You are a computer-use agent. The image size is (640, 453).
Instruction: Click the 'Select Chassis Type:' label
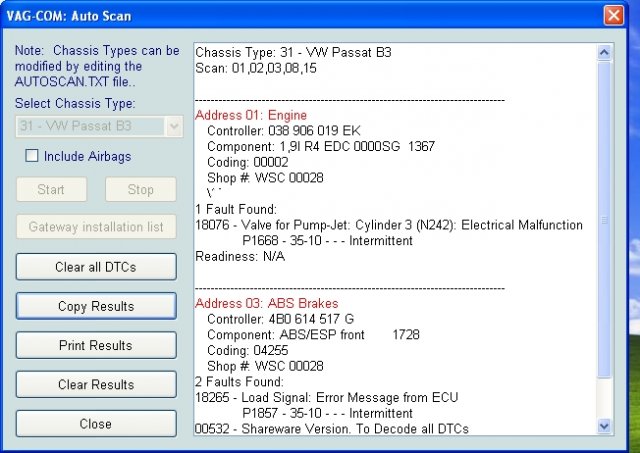[75, 103]
